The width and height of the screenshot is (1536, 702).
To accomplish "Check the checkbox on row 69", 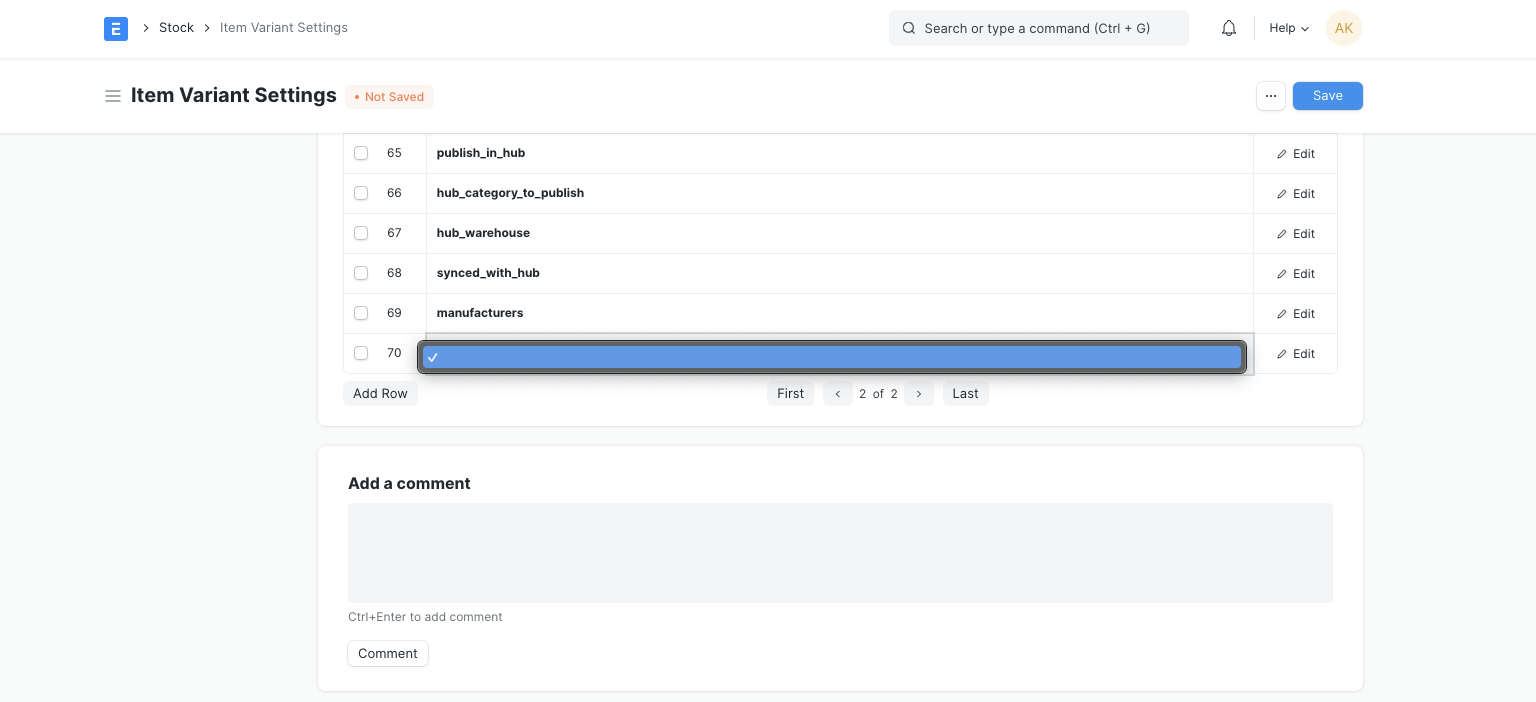I will click(x=361, y=313).
